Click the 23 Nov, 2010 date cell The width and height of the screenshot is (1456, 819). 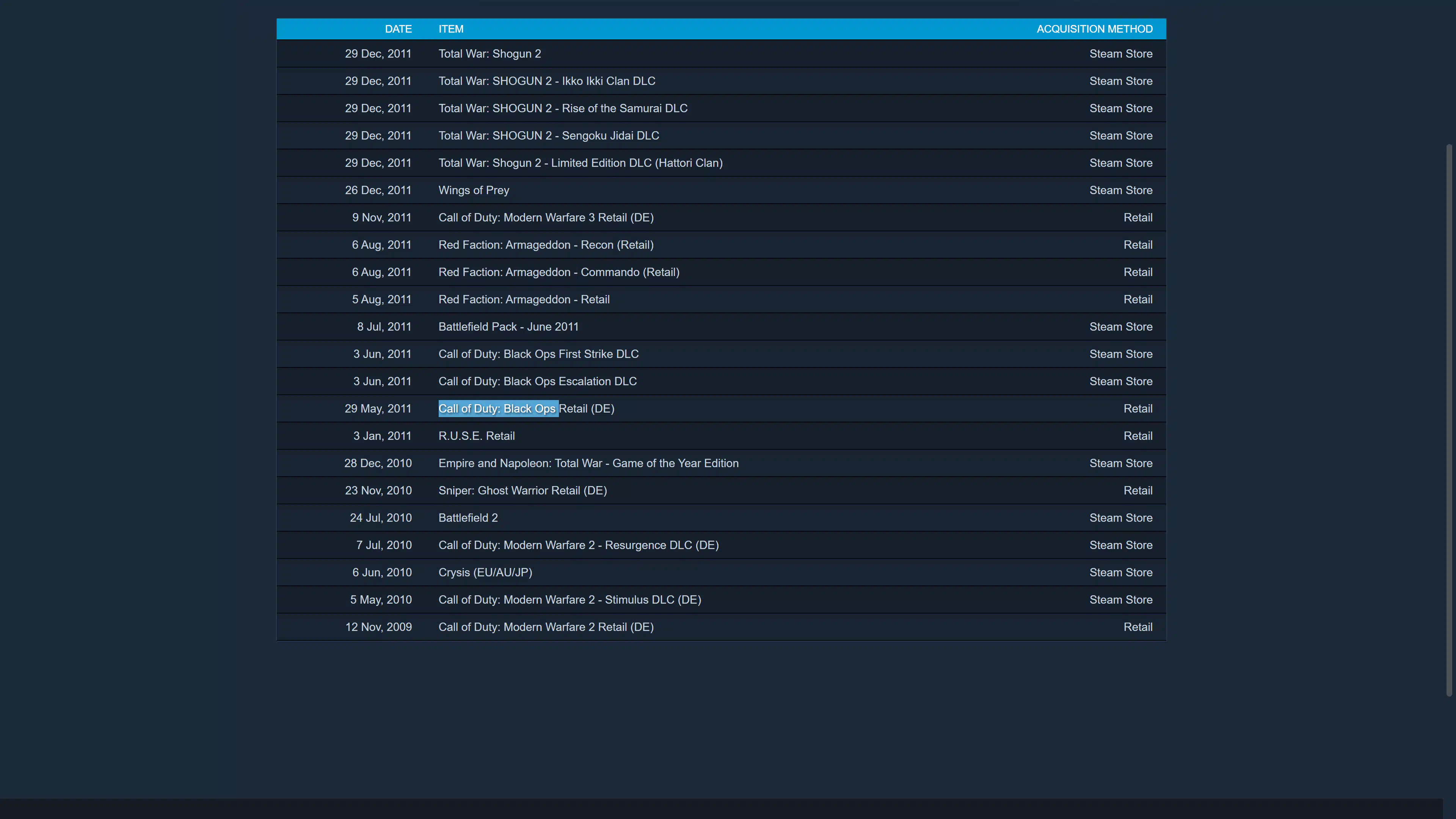click(x=378, y=491)
